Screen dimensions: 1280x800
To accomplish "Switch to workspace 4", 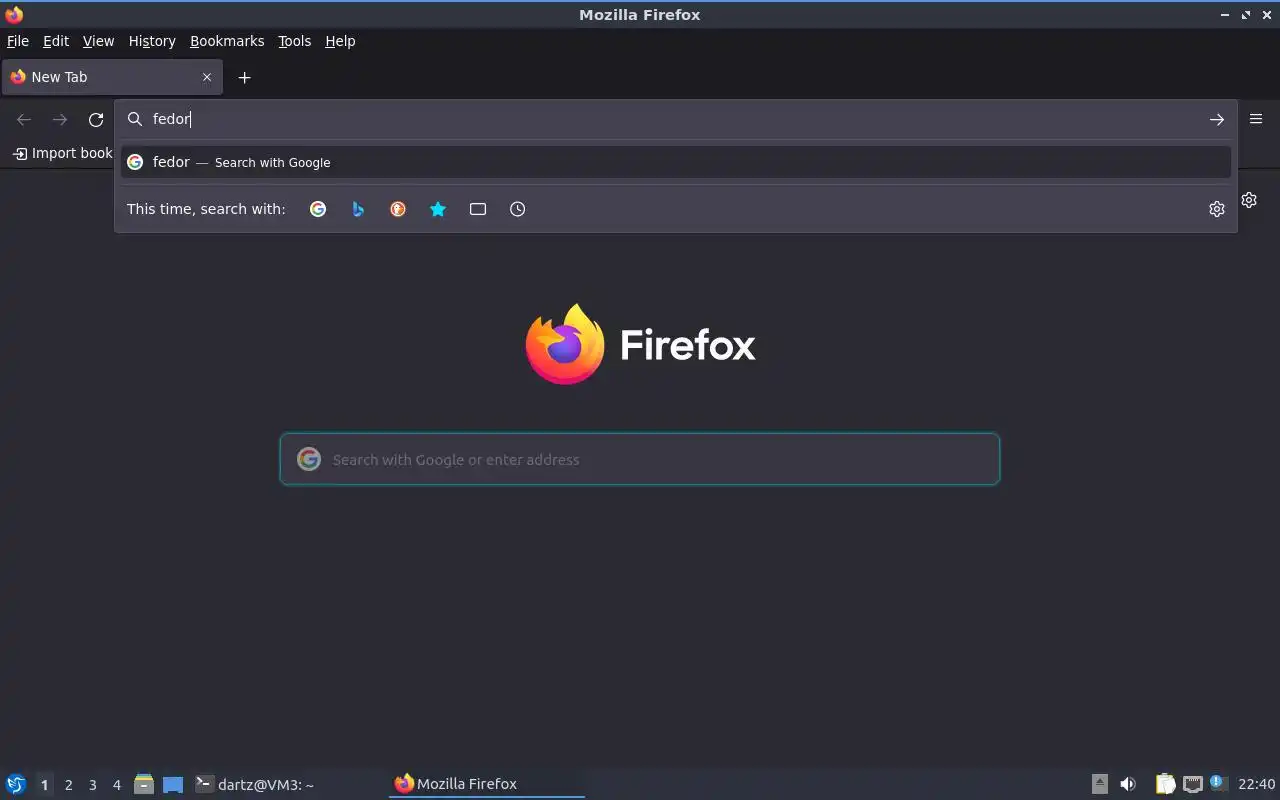I will pos(116,785).
